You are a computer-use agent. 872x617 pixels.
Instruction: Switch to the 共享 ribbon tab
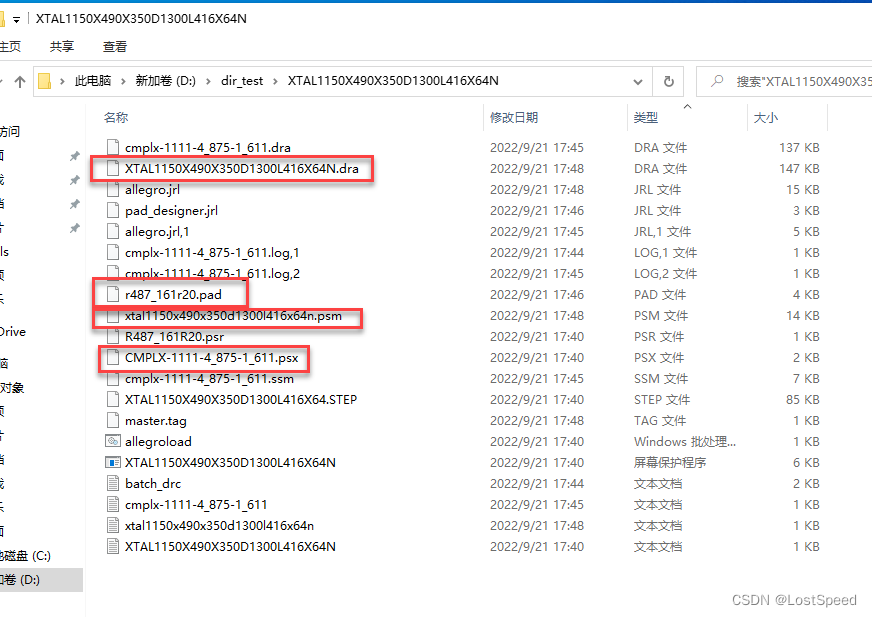click(x=60, y=46)
